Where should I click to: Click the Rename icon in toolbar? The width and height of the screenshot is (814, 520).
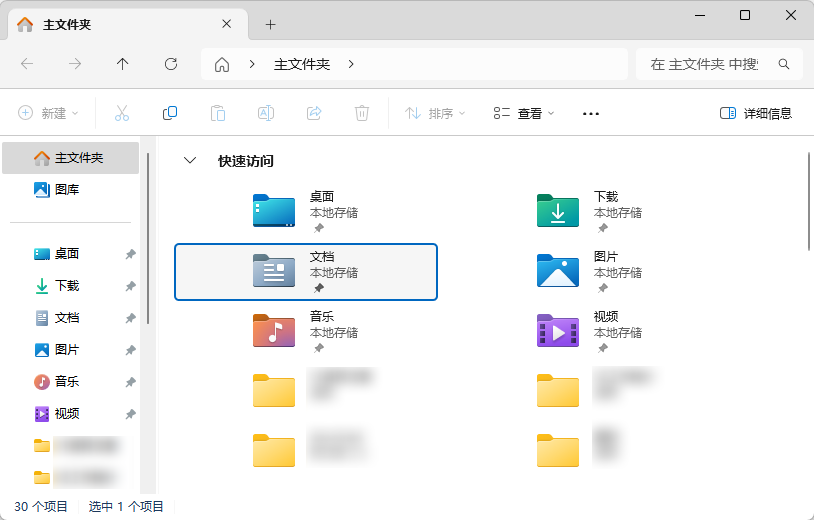(266, 113)
